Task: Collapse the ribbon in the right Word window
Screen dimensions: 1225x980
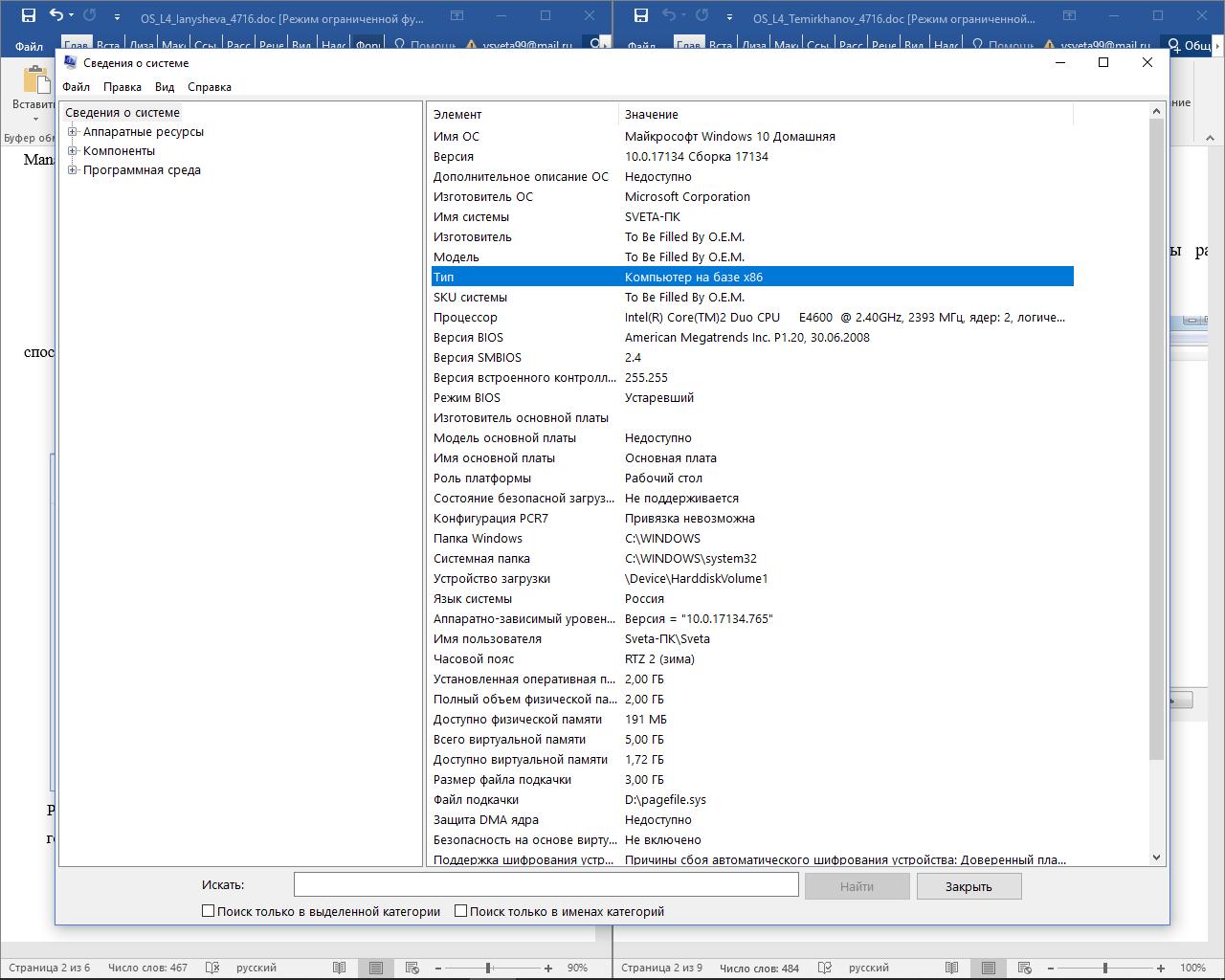Action: pyautogui.click(x=1210, y=138)
